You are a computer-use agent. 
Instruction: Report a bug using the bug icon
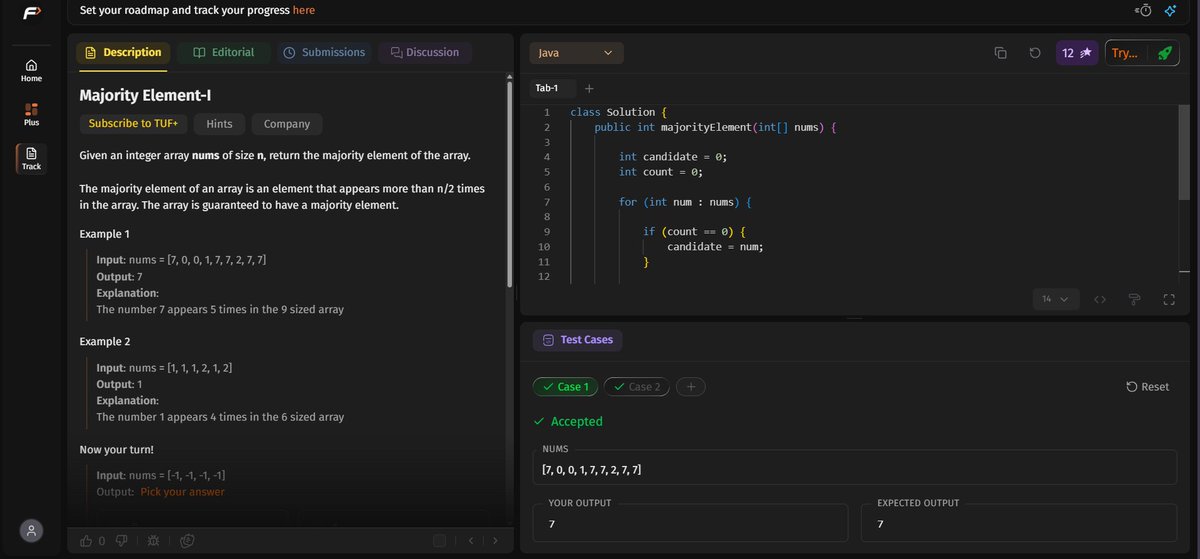point(153,541)
